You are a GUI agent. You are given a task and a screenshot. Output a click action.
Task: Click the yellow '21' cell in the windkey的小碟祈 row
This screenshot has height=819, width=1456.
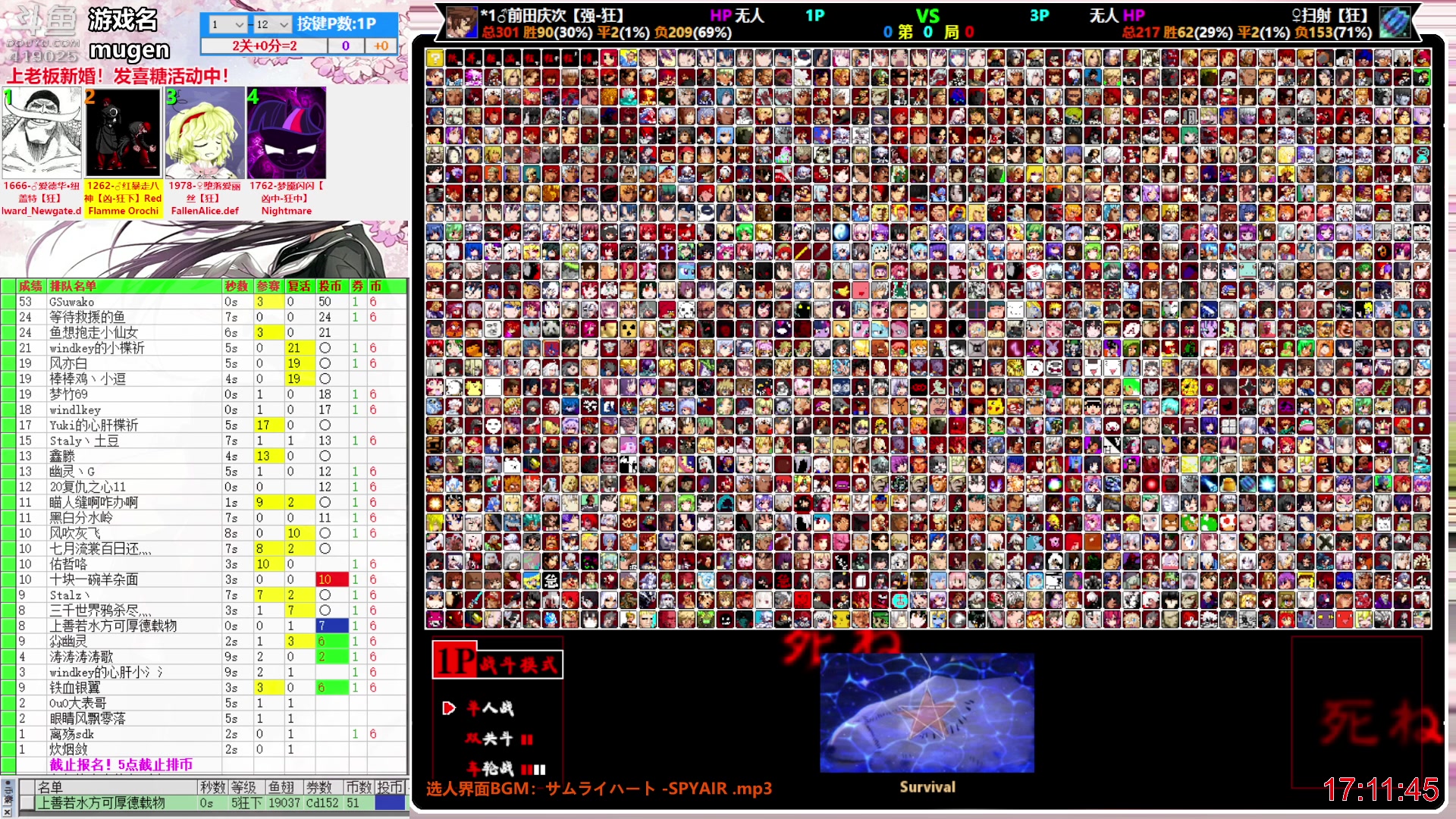[300, 348]
